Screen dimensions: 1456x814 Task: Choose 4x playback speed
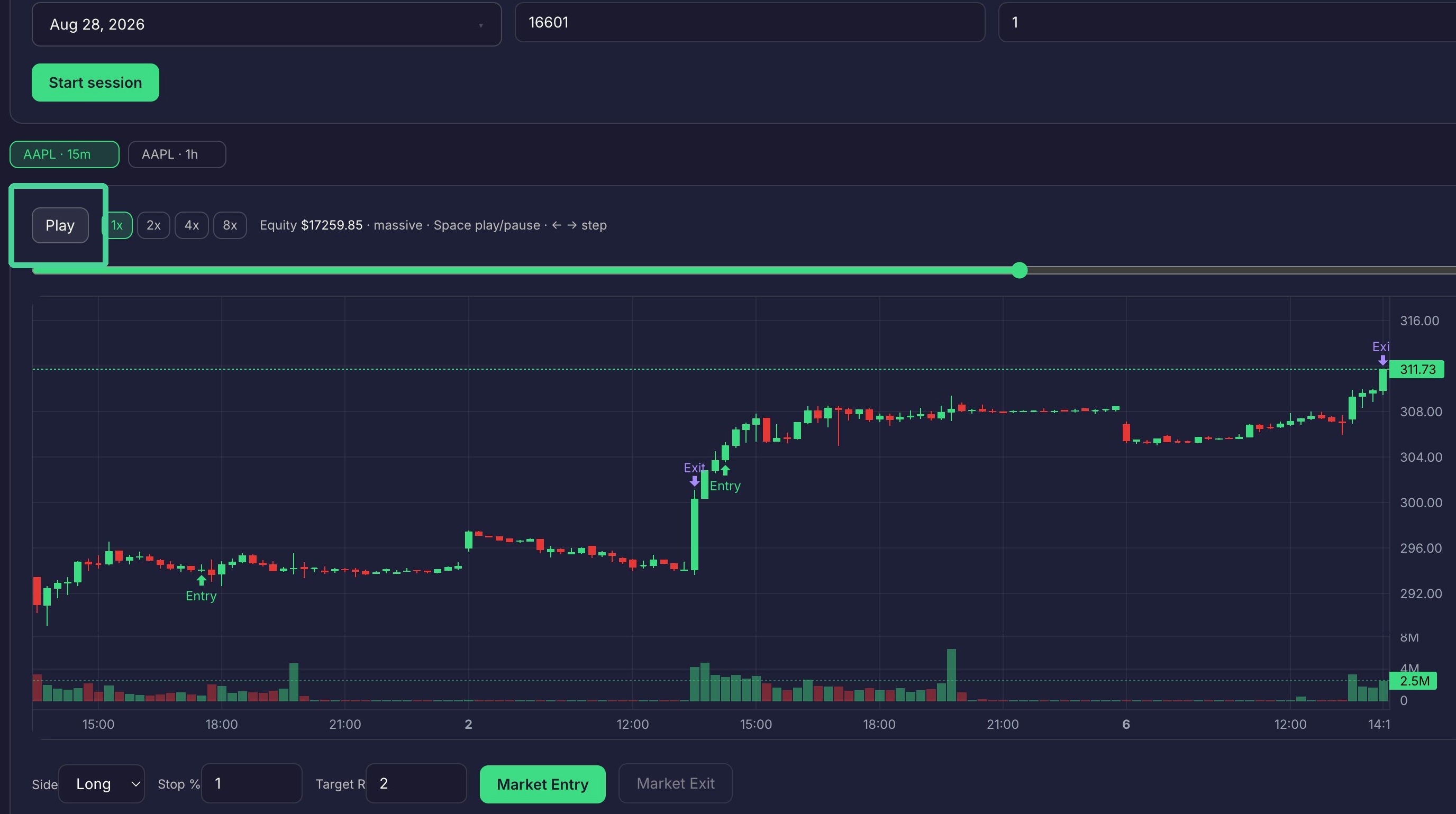[x=192, y=225]
